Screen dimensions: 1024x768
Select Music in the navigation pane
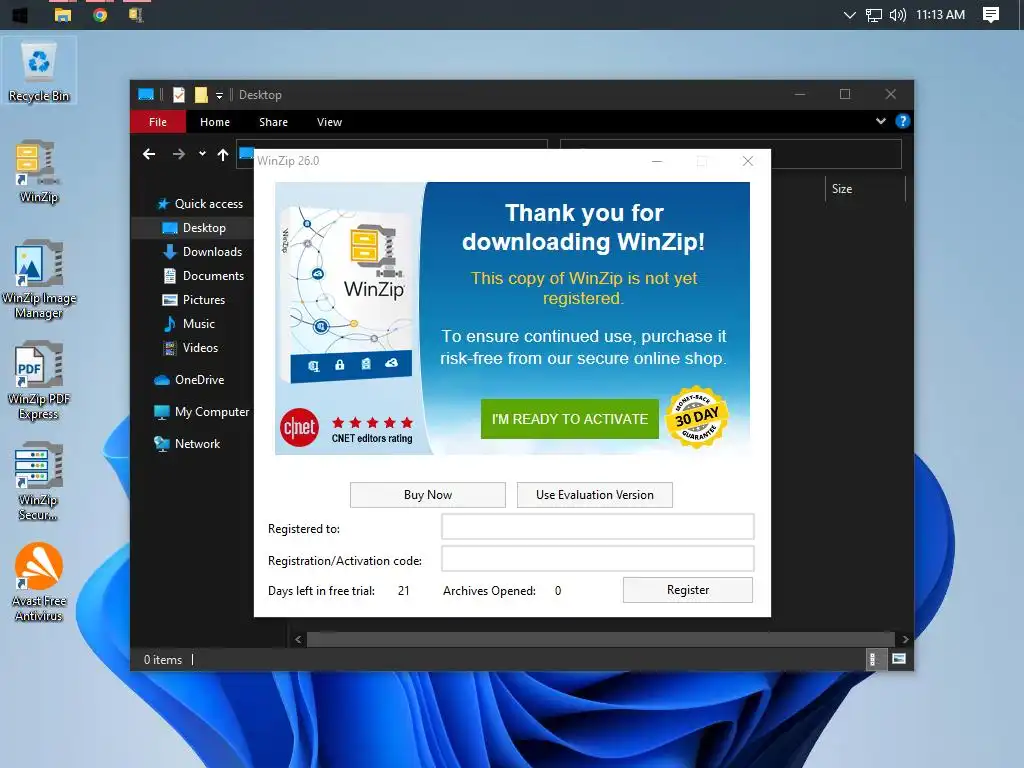click(x=189, y=323)
